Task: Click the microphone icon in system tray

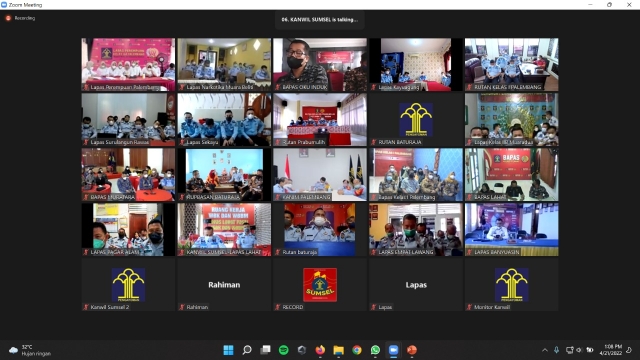Action: 556,350
